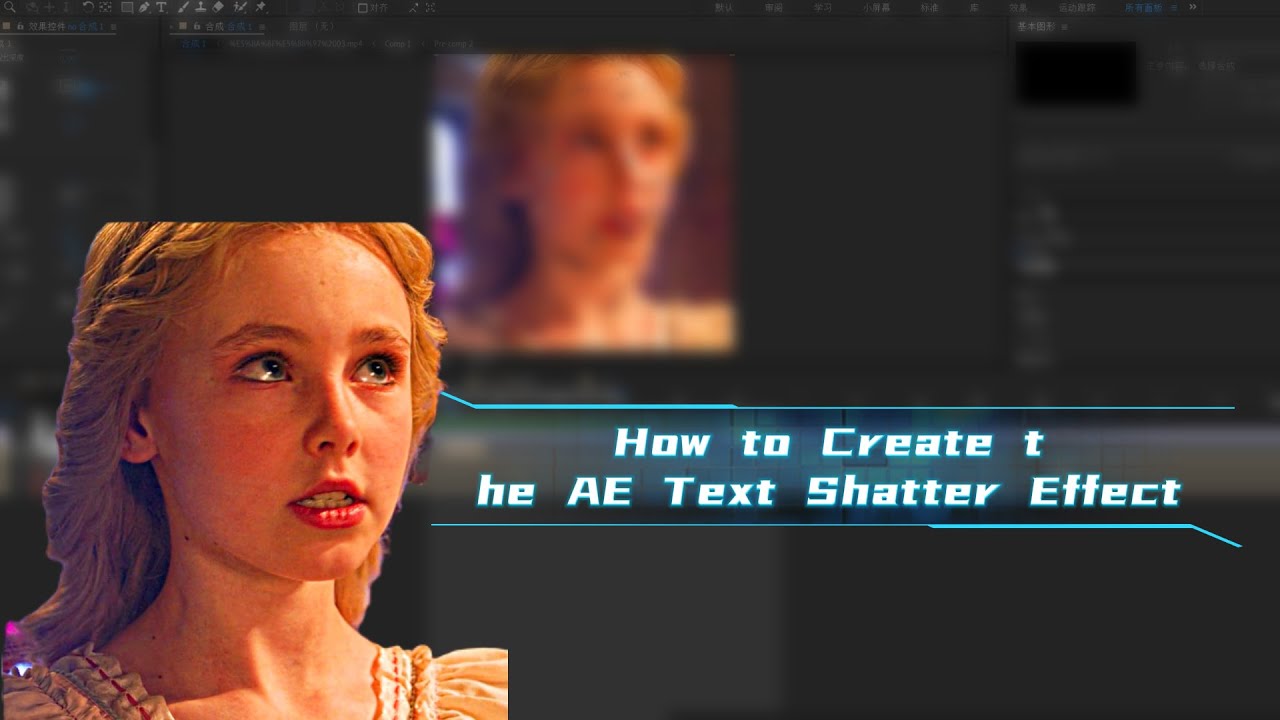The image size is (1280, 720).
Task: Select the Type (T) text tool
Action: coord(161,7)
